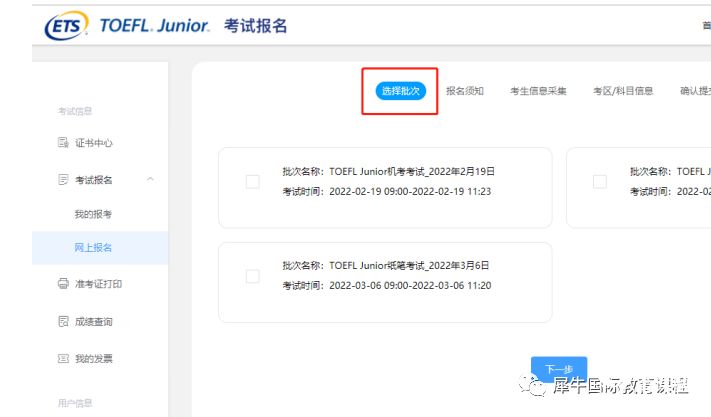Viewport: 711px width, 417px height.
Task: Check the 2022年2月19日 机考 batch checkbox
Action: pos(253,182)
